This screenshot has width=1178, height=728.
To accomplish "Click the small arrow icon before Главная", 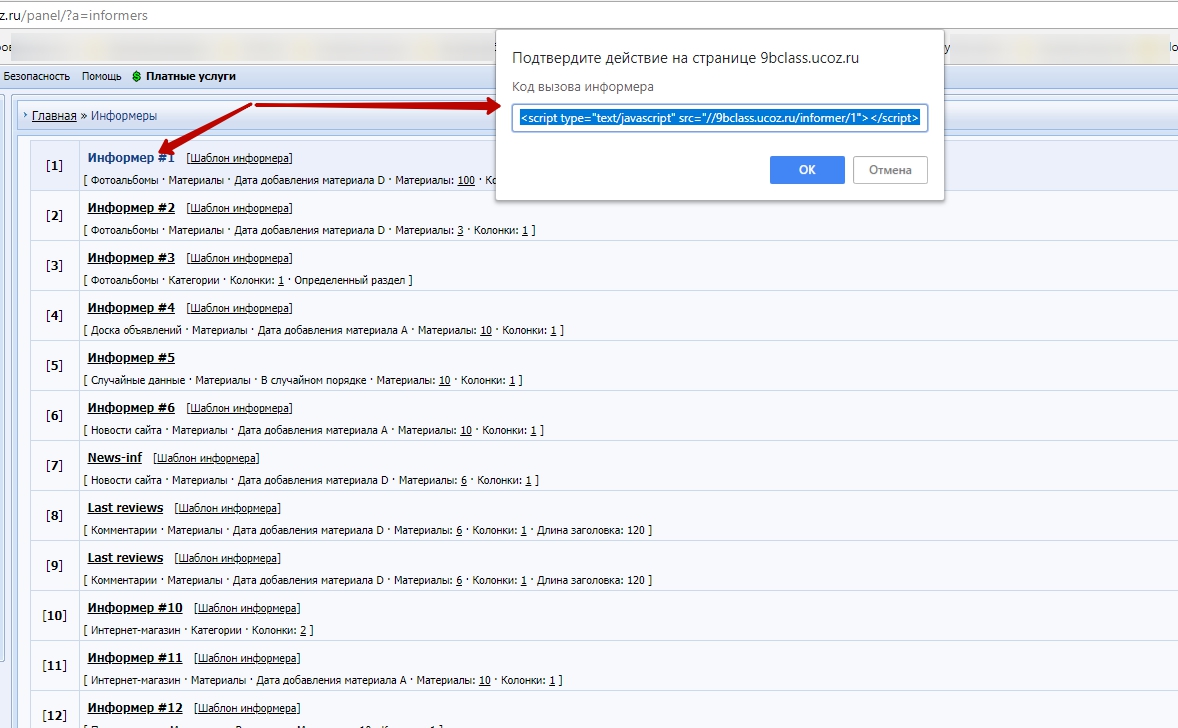I will tap(25, 115).
